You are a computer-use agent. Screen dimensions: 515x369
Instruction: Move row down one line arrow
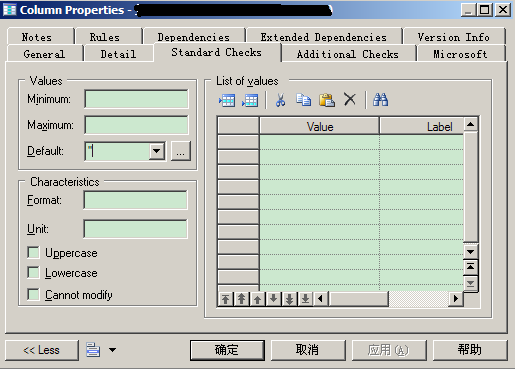(273, 299)
